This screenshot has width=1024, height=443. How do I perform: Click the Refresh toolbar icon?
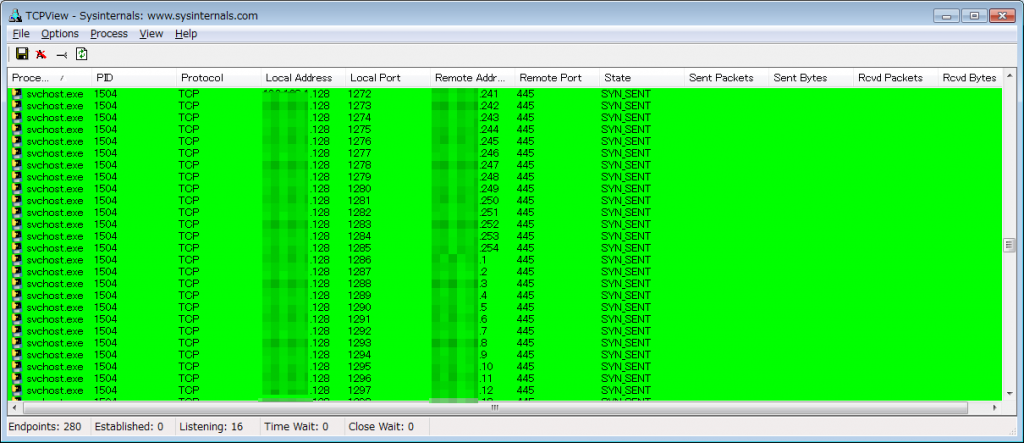[x=82, y=54]
